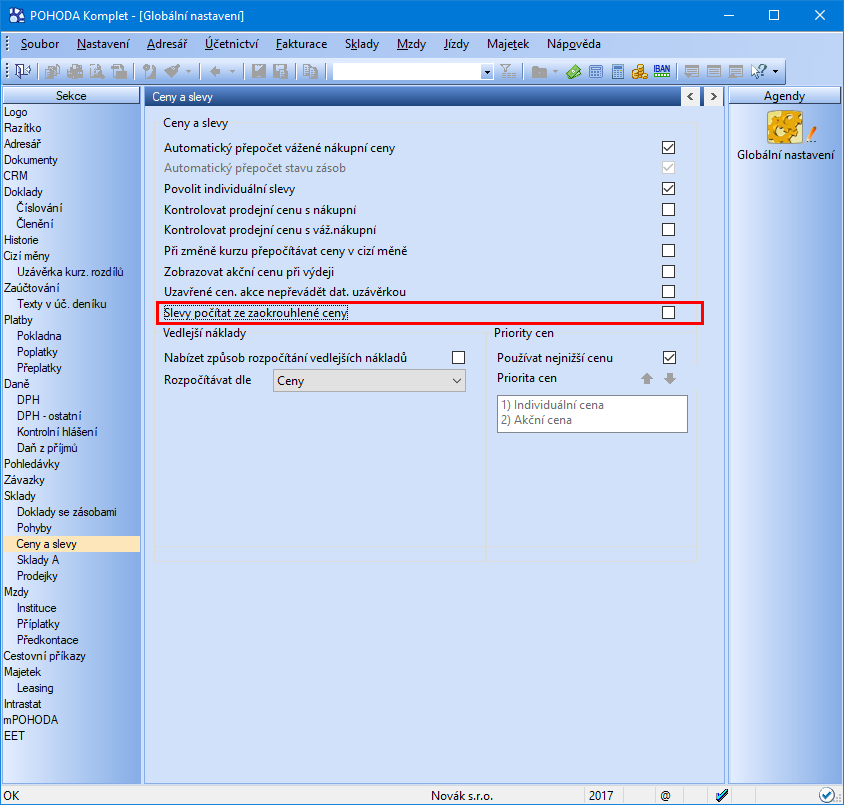Click the blue checkmark in the status bar
Screen dimensions: 844x805
tap(722, 795)
